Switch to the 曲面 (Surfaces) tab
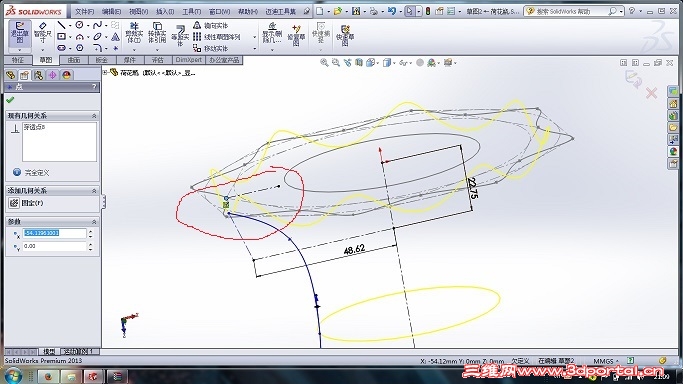Image resolution: width=683 pixels, height=384 pixels. 74,60
